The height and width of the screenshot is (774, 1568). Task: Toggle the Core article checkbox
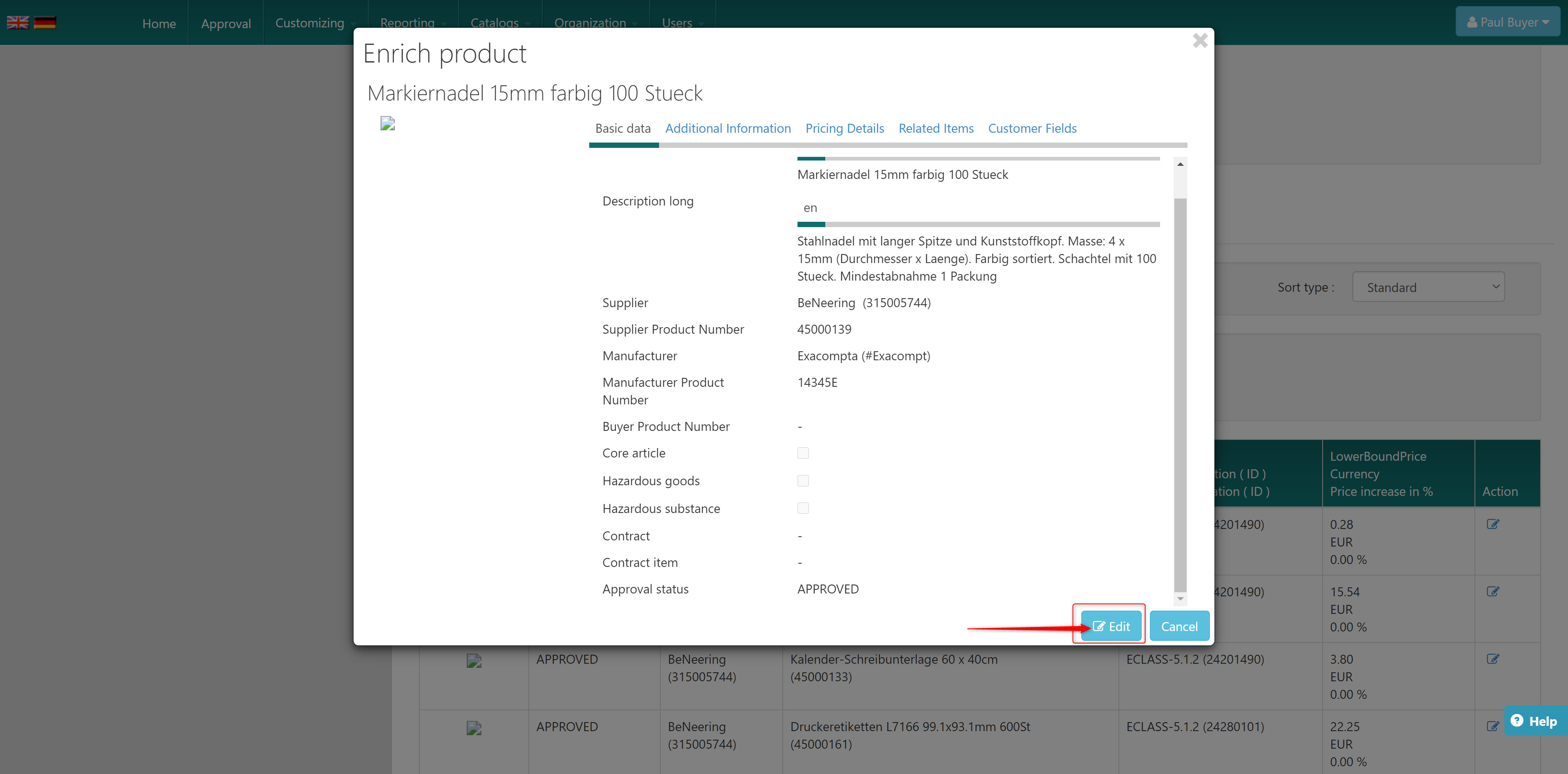[803, 453]
